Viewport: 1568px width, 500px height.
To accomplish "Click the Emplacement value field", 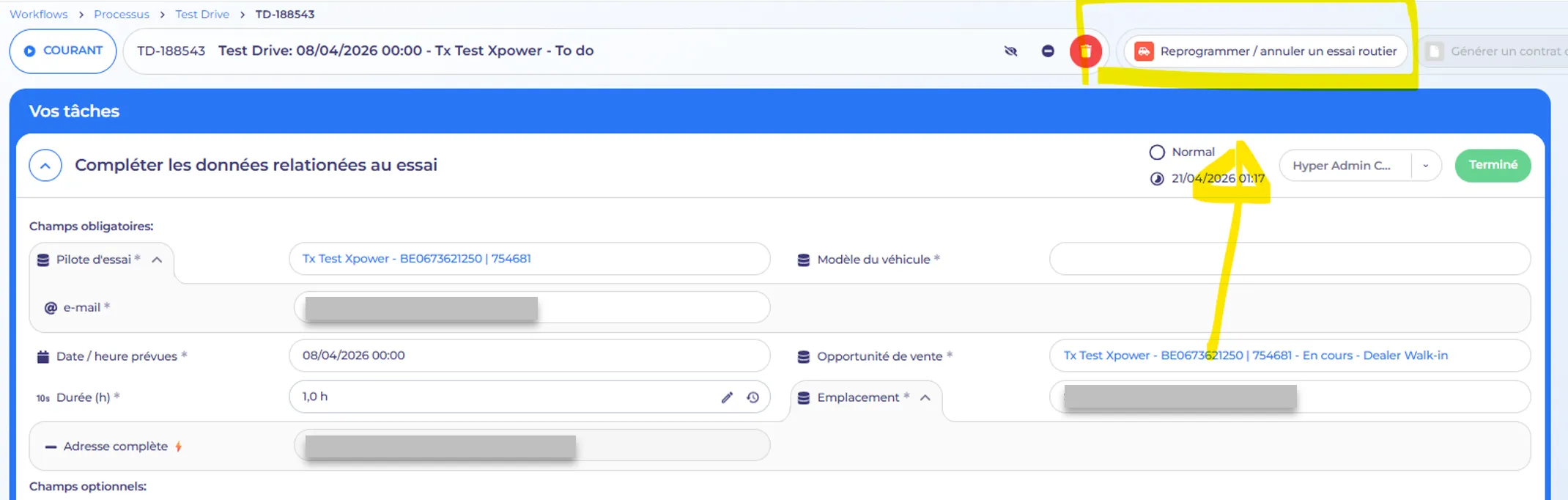I will (x=1290, y=397).
